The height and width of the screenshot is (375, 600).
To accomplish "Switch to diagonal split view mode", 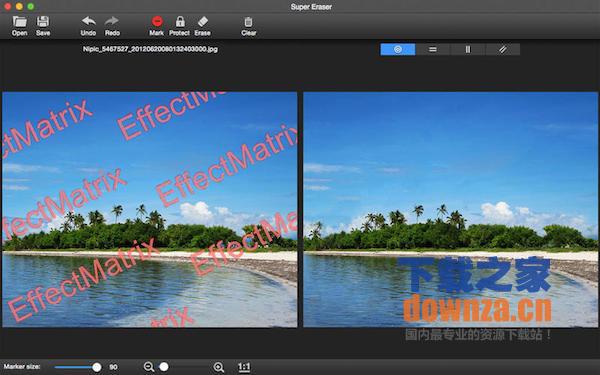I will point(502,49).
